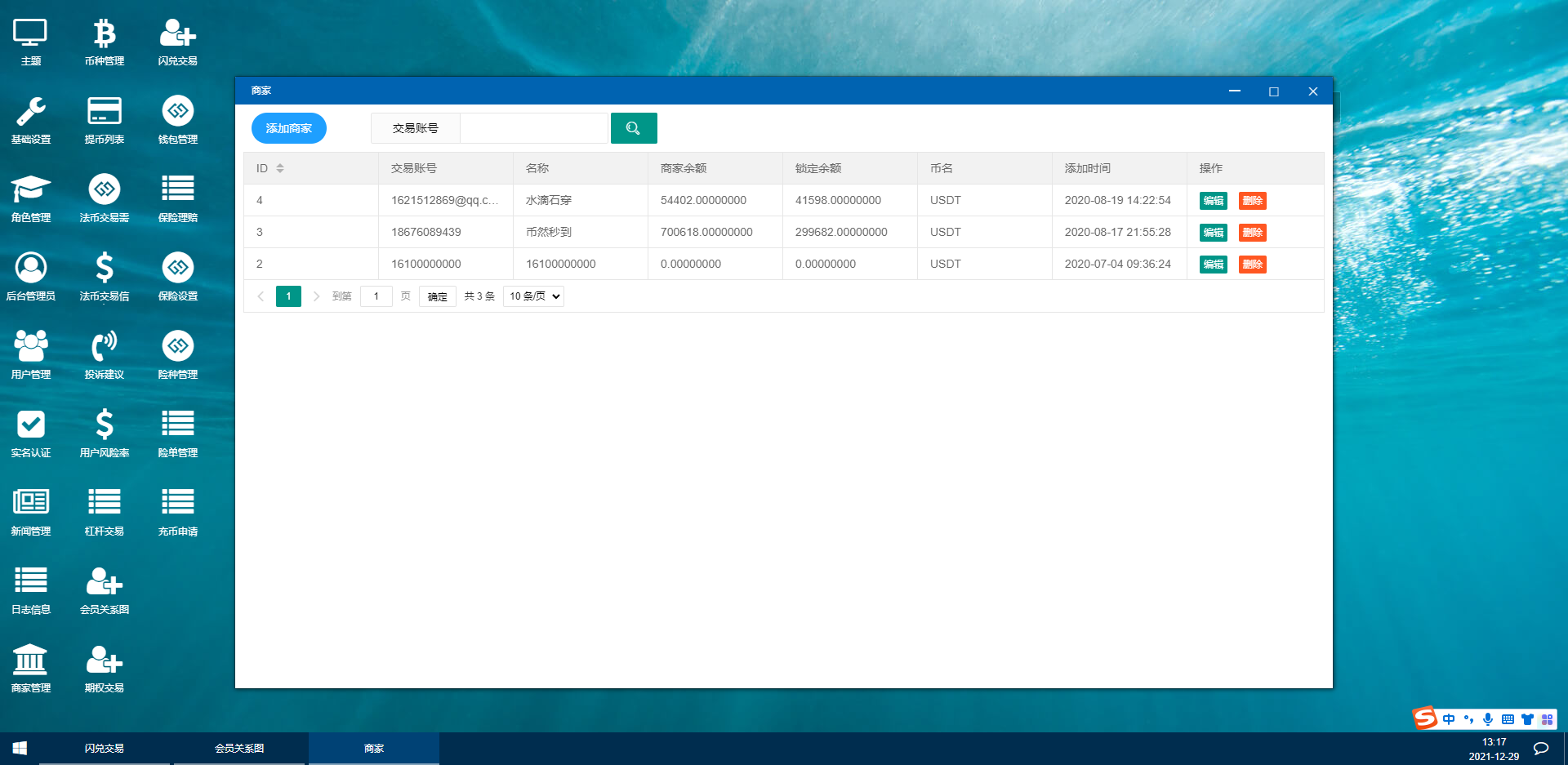The width and height of the screenshot is (1568, 765).
Task: Select the 日志信息 log icon
Action: pyautogui.click(x=30, y=589)
